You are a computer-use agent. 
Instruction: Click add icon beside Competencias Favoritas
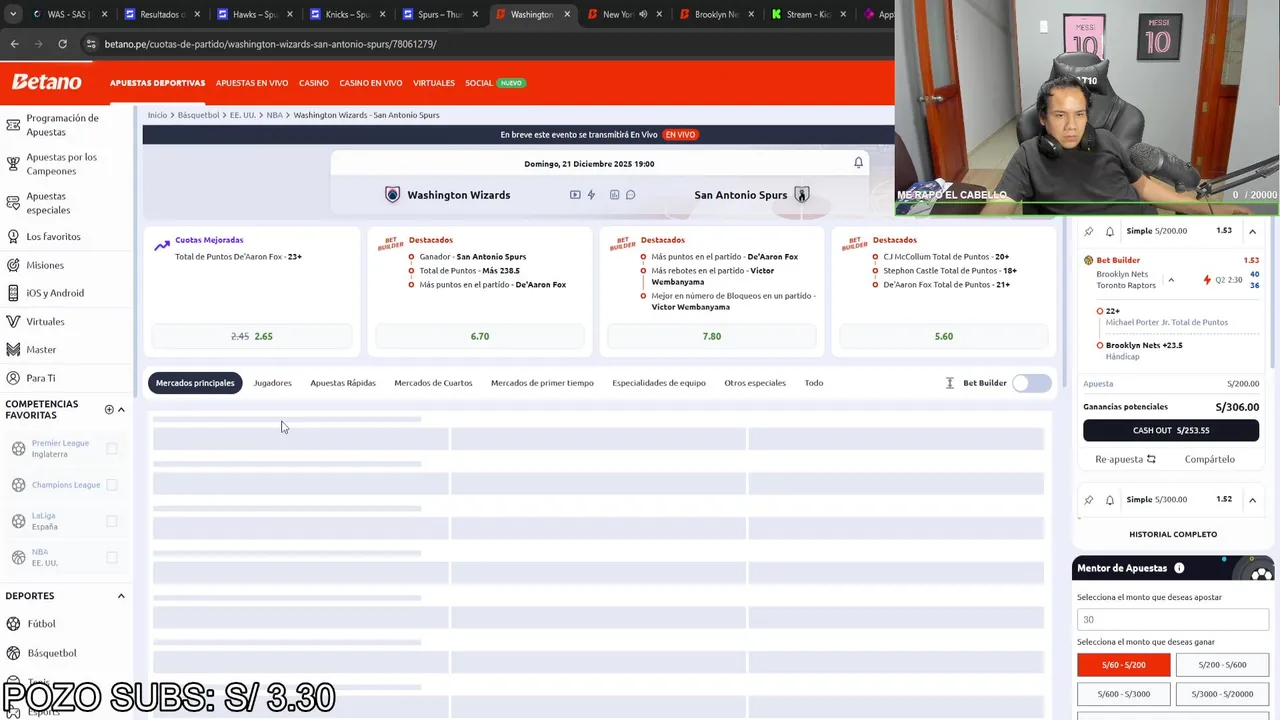coord(109,409)
